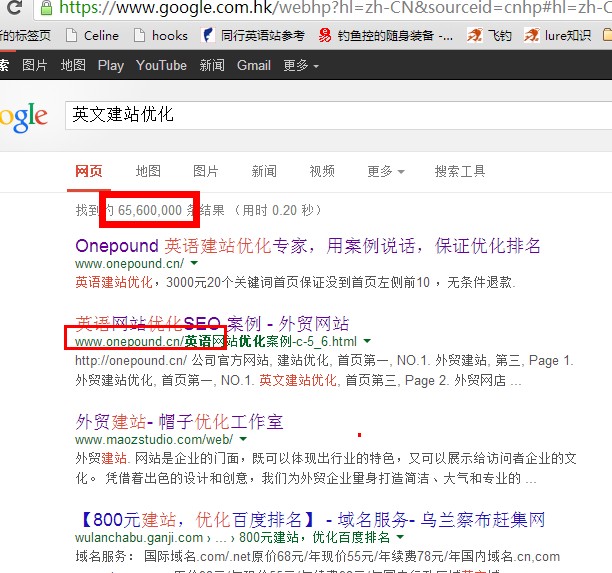Switch to the 地图 search tab
The image size is (612, 573).
coord(148,171)
